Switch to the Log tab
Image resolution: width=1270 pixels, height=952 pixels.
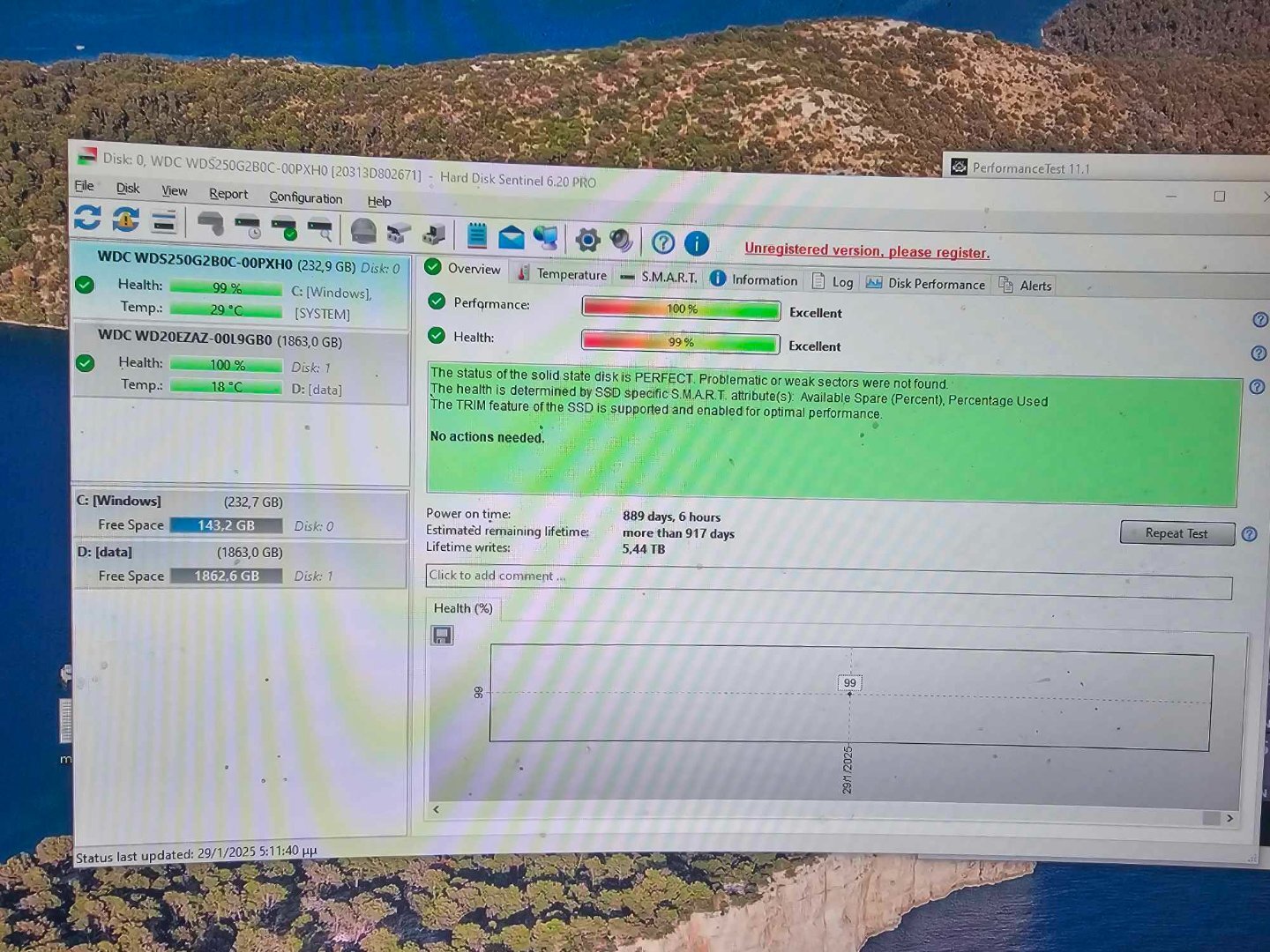(833, 281)
